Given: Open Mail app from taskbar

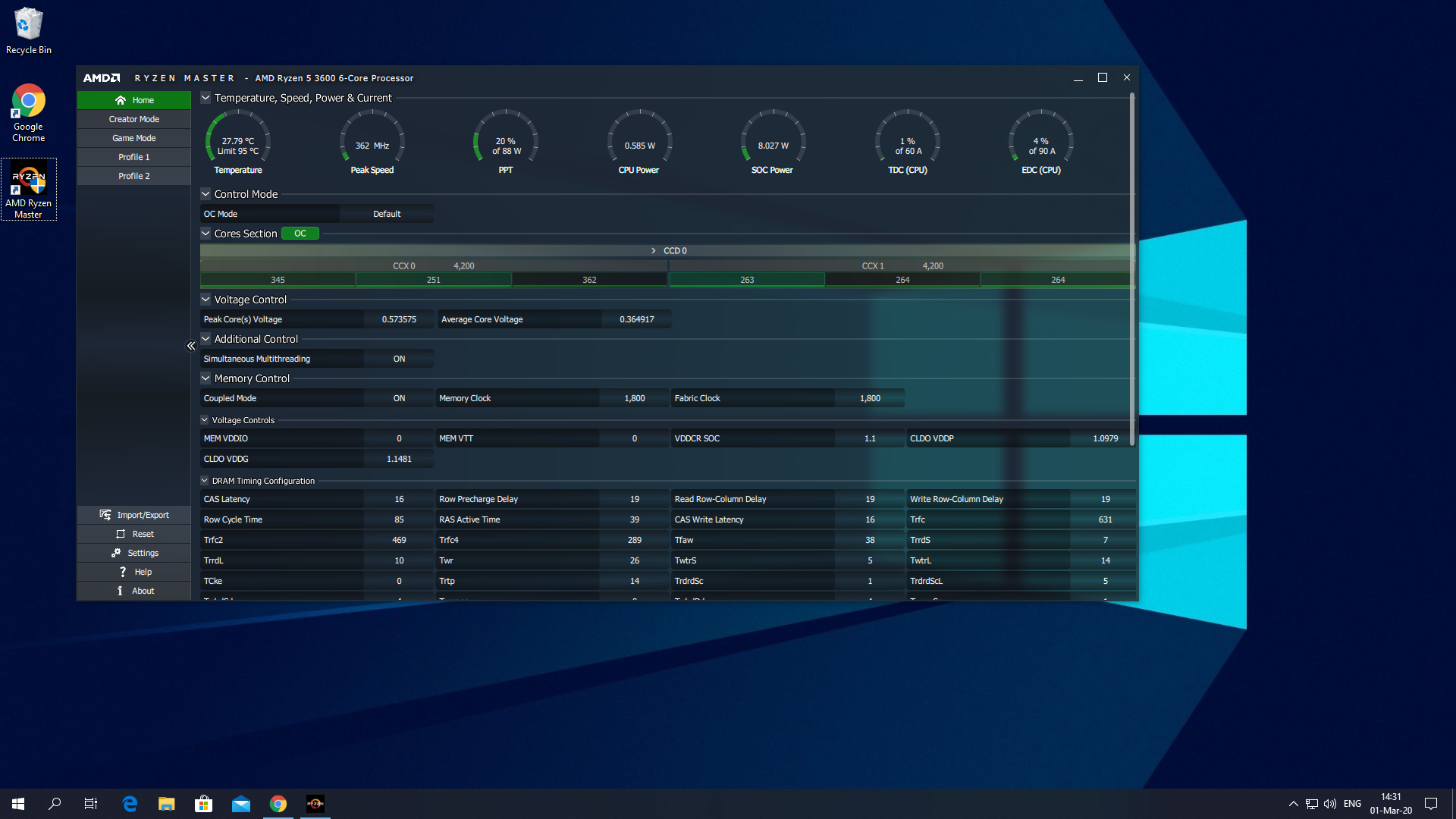Looking at the screenshot, I should point(241,804).
